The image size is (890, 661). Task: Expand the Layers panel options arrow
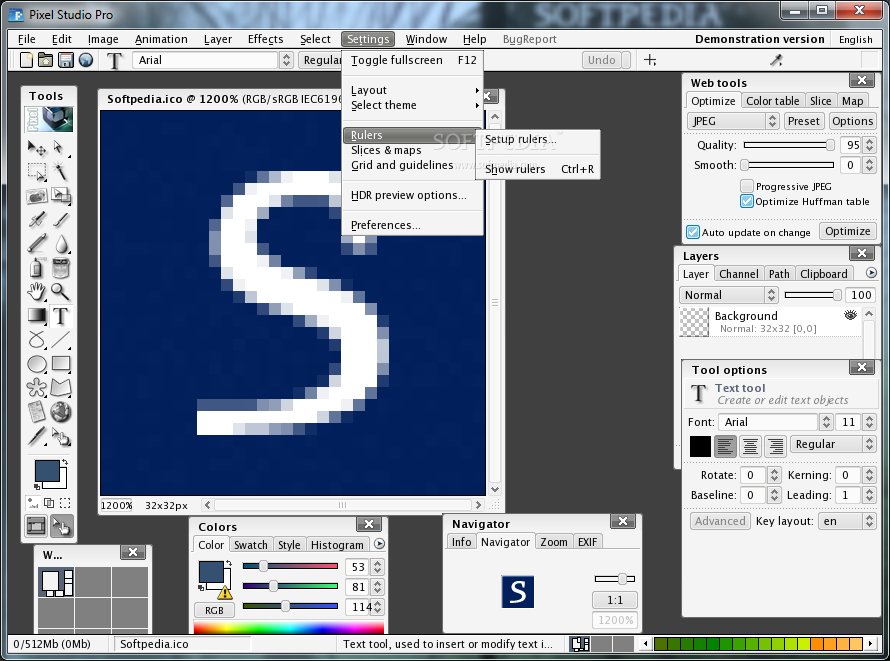pos(871,273)
